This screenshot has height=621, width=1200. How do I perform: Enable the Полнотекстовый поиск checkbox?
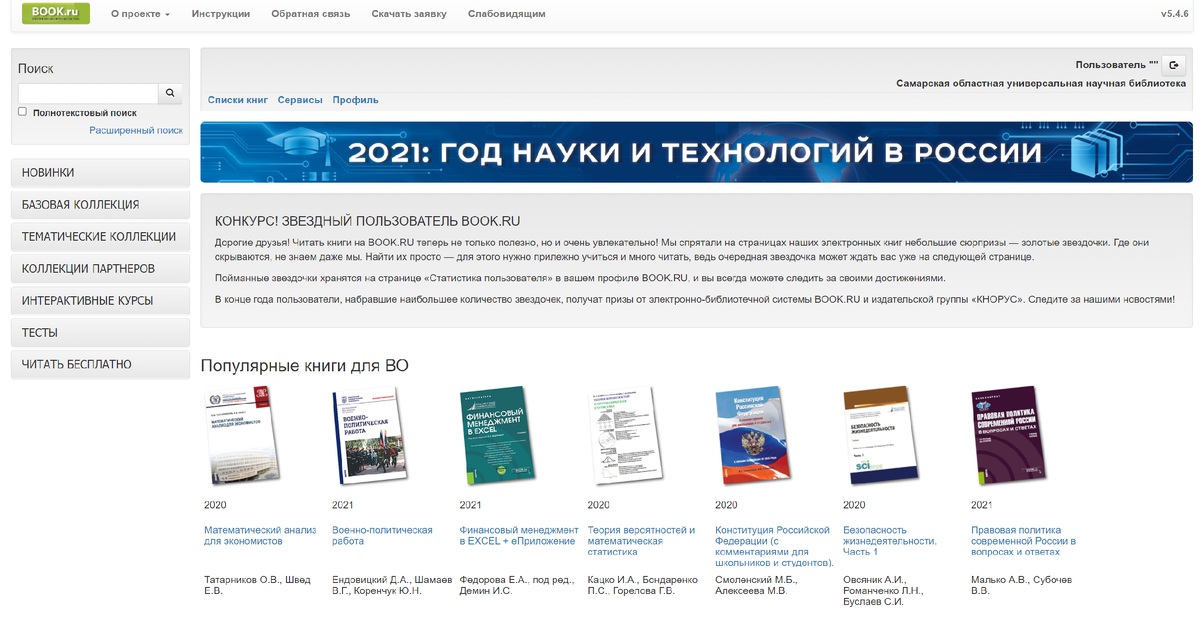[x=21, y=111]
